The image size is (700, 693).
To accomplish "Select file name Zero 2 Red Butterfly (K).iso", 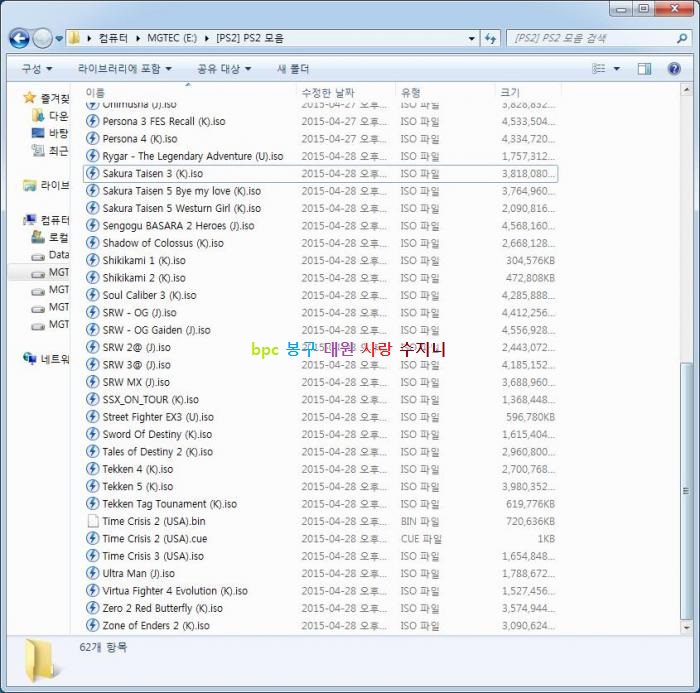I will point(162,609).
